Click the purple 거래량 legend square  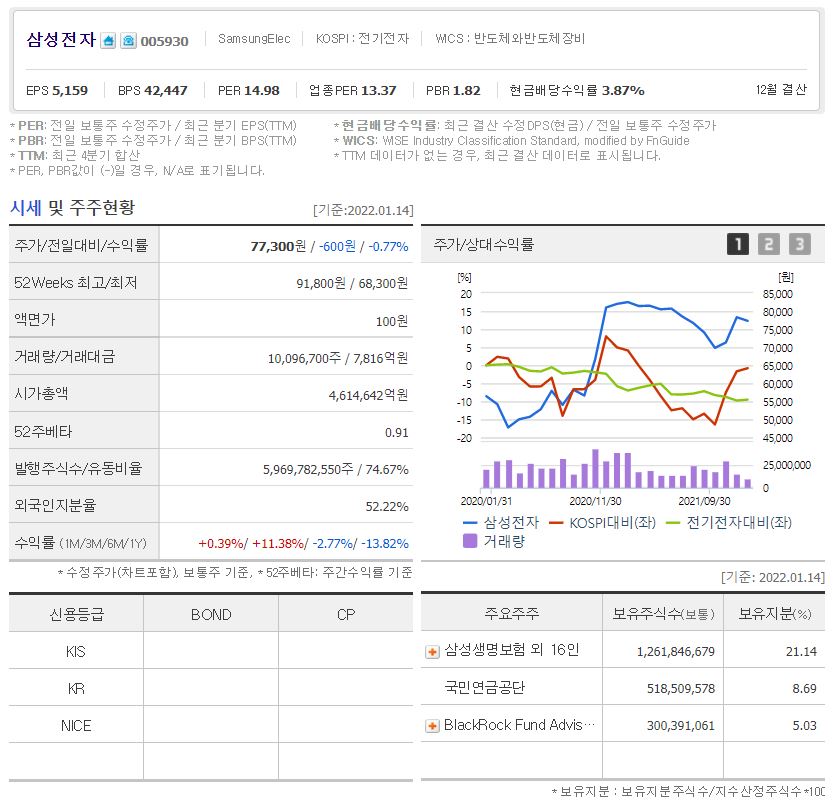coord(470,541)
